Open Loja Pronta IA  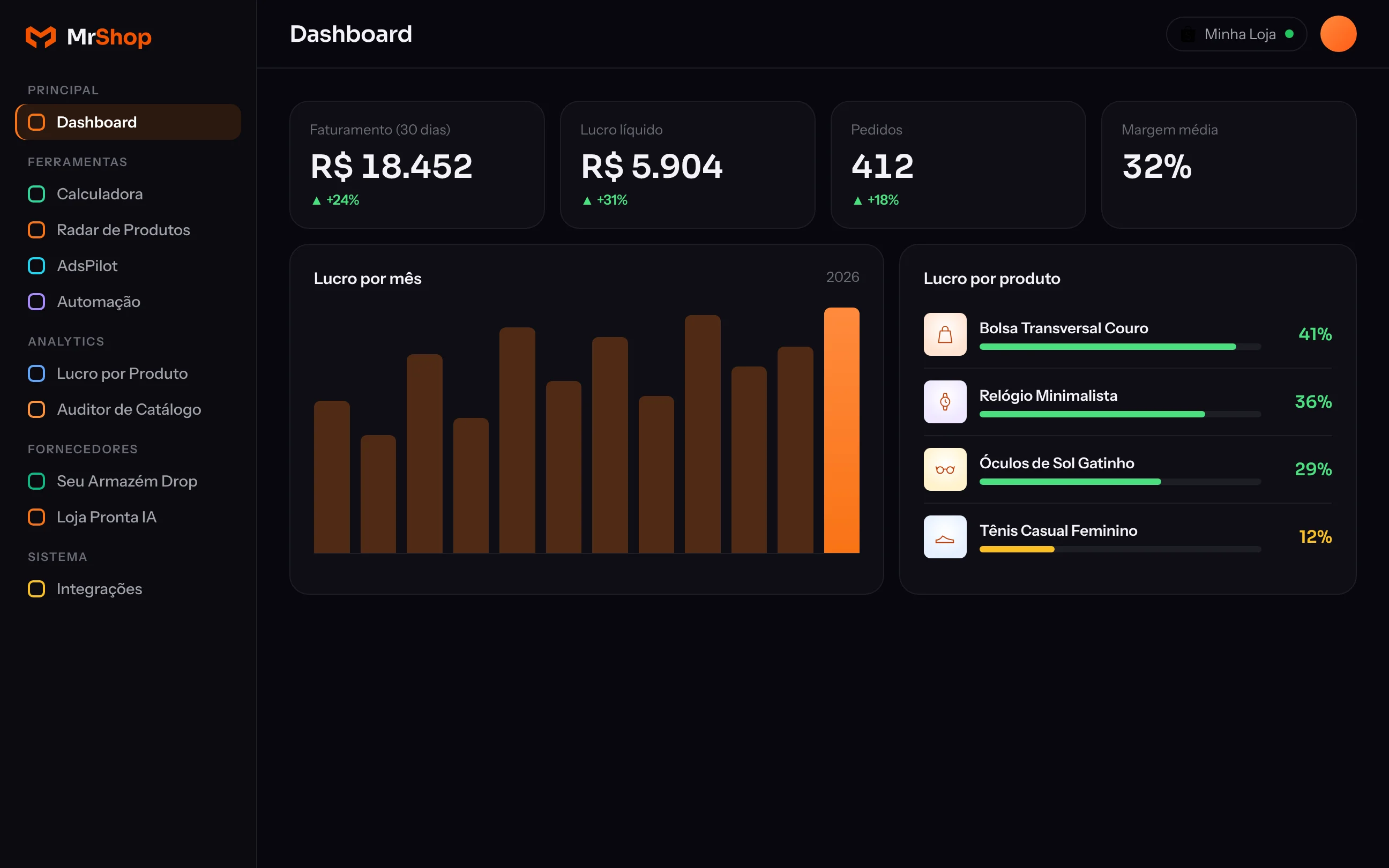128,517
